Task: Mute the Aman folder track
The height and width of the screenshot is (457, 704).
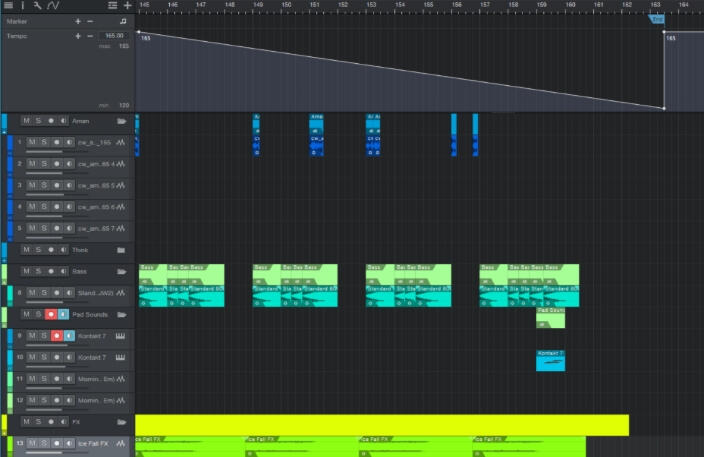Action: (26, 121)
